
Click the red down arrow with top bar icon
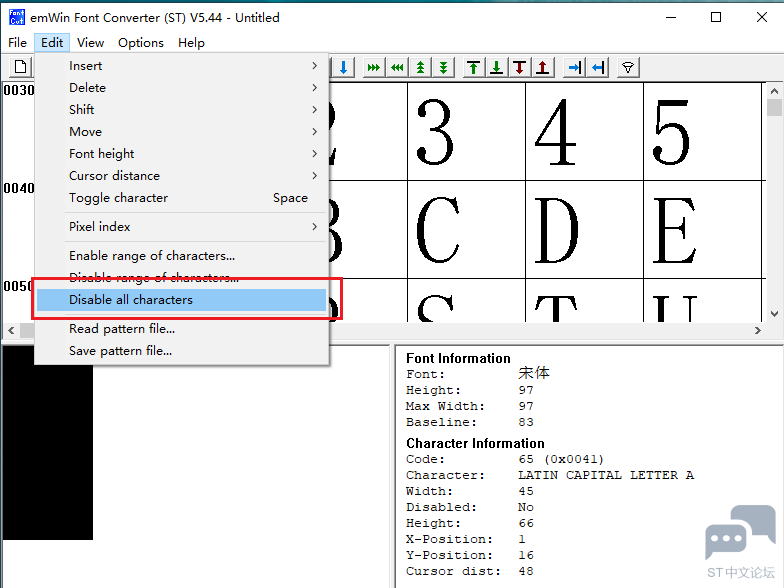(x=520, y=67)
